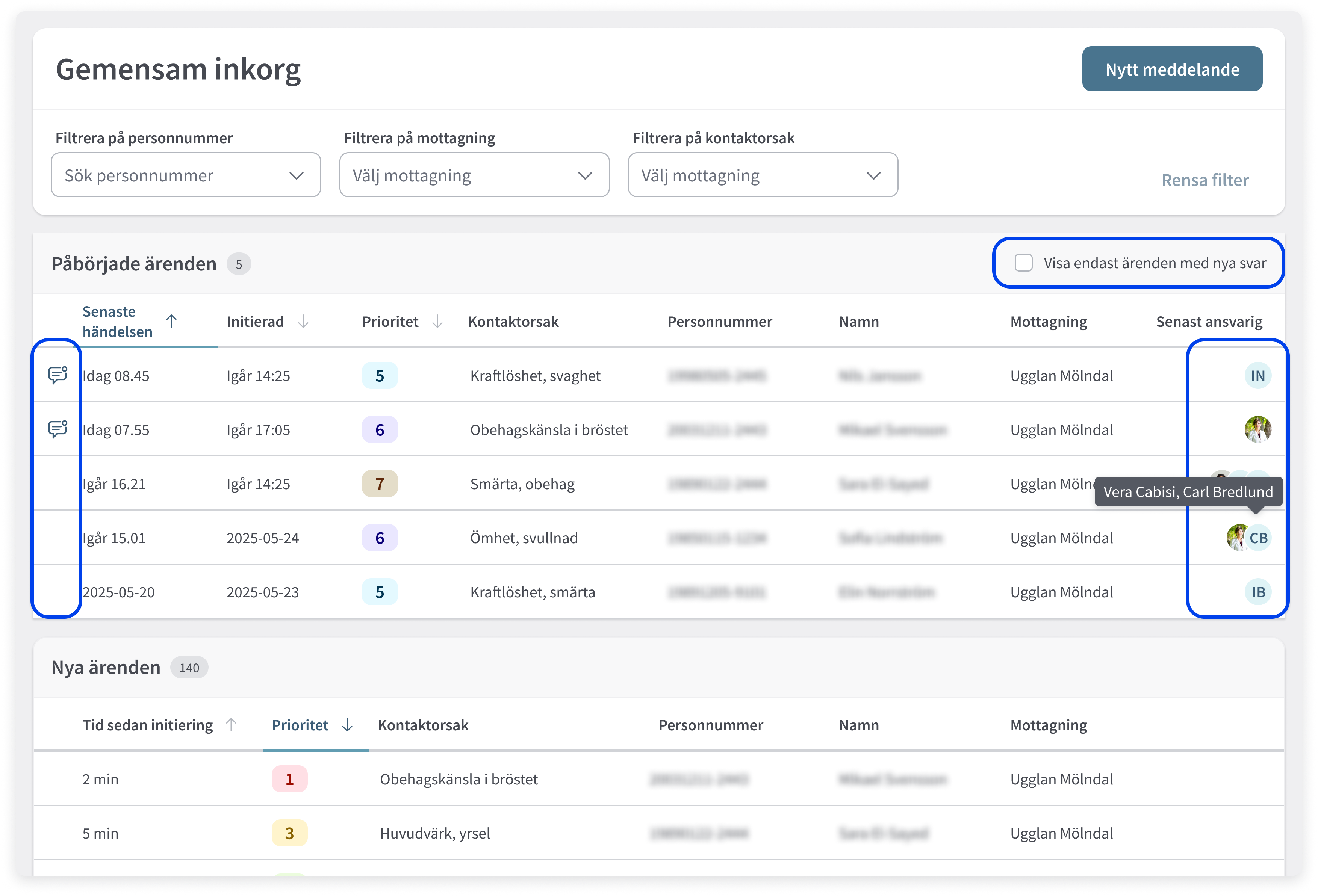This screenshot has height=896, width=1318.
Task: Open the Huvudvärk, yrsel case row
Action: tap(434, 833)
